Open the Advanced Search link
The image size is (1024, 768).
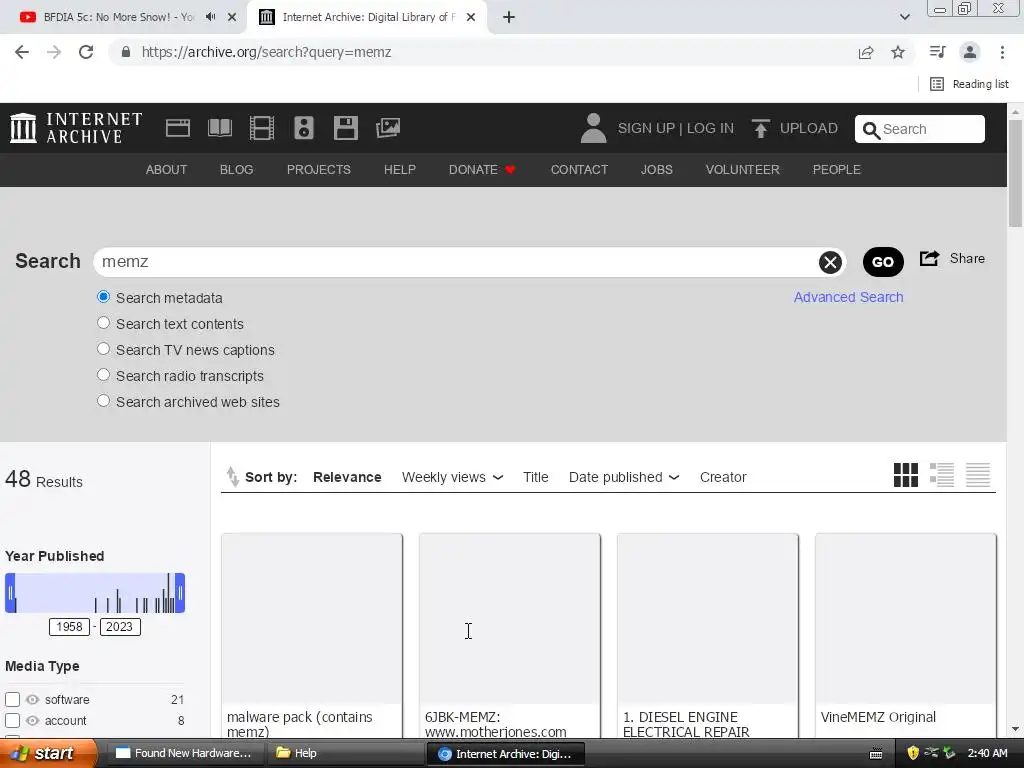point(848,297)
